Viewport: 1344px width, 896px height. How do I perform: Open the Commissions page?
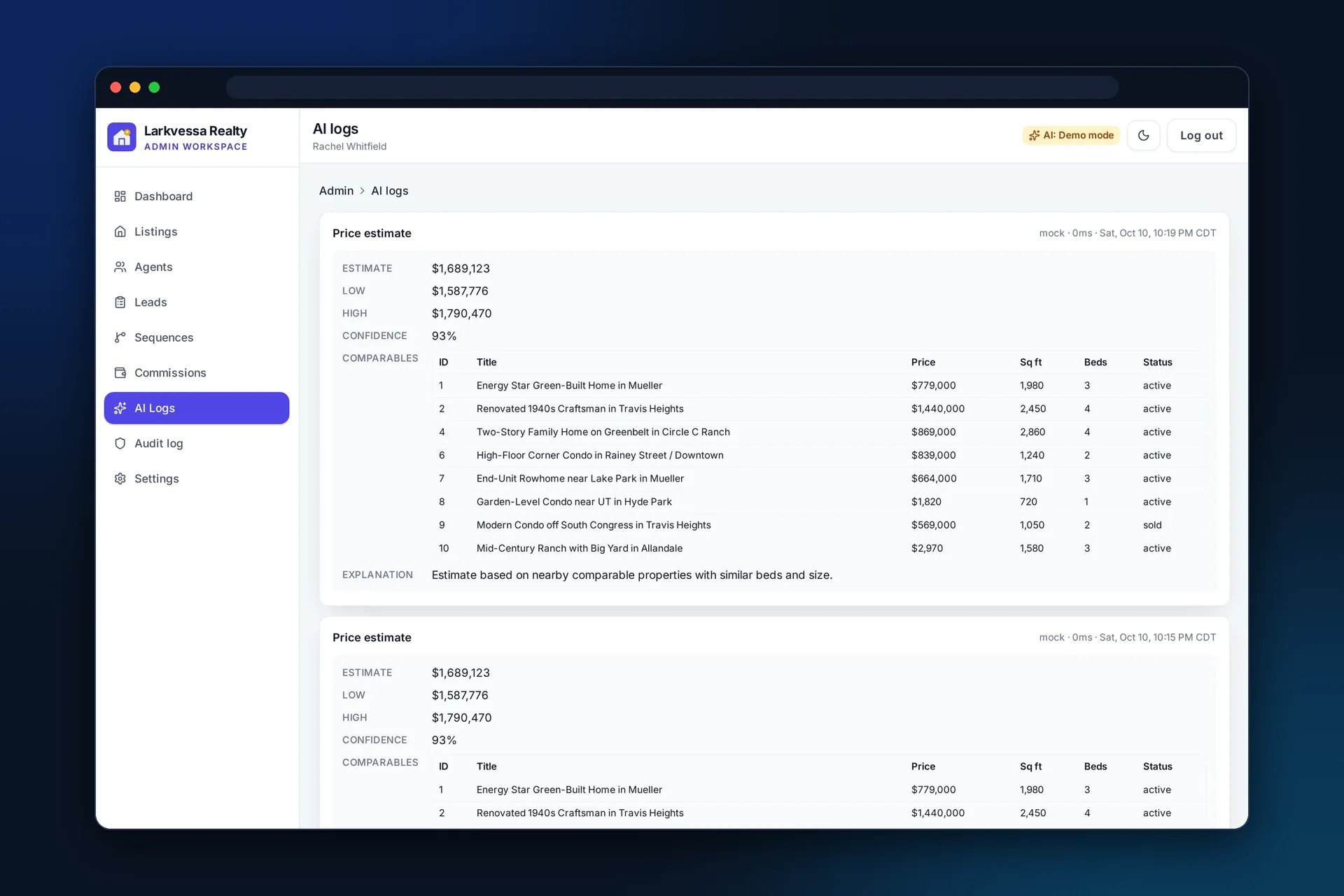tap(197, 372)
